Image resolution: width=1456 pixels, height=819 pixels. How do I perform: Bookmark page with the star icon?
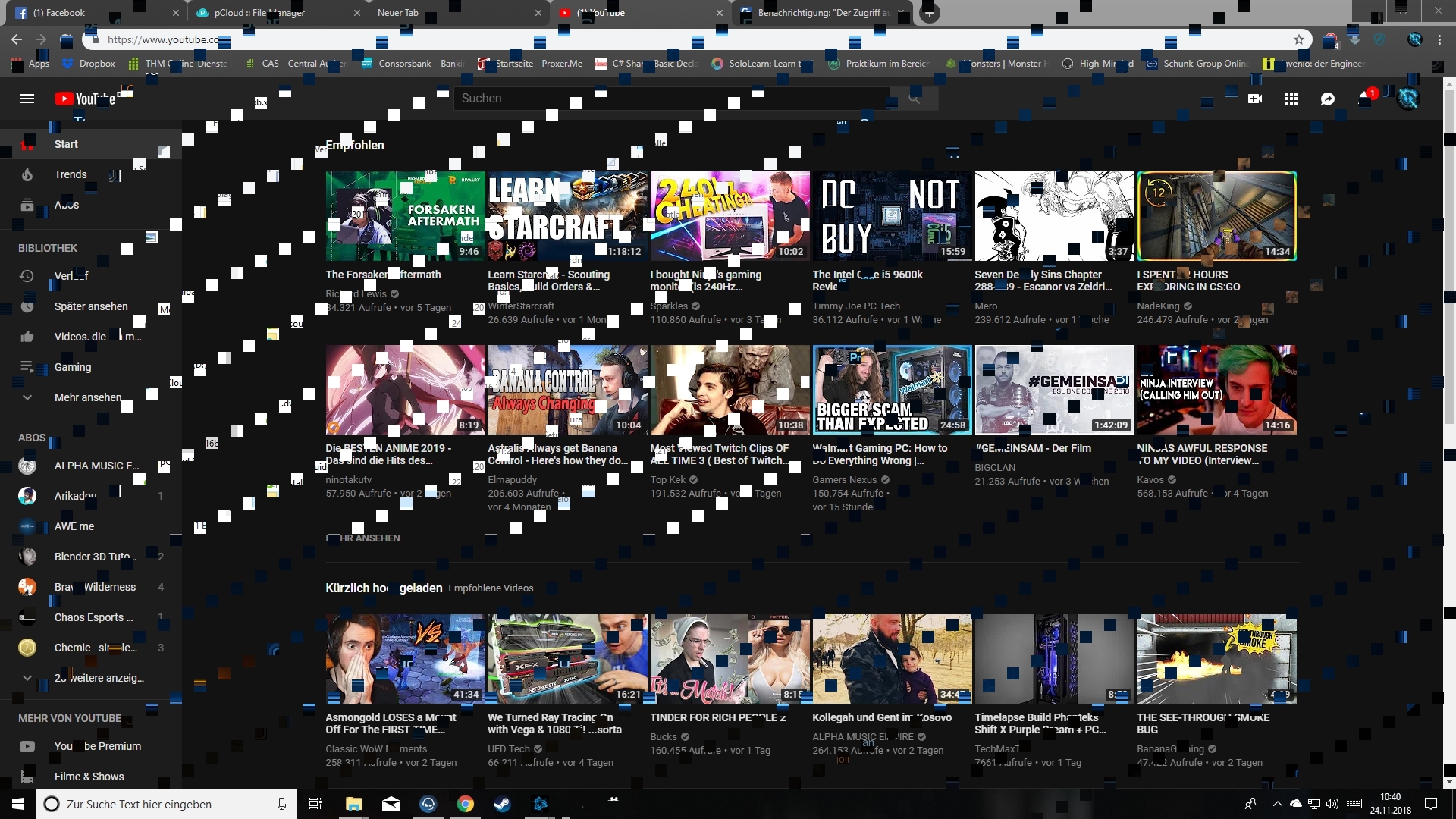pos(1299,39)
